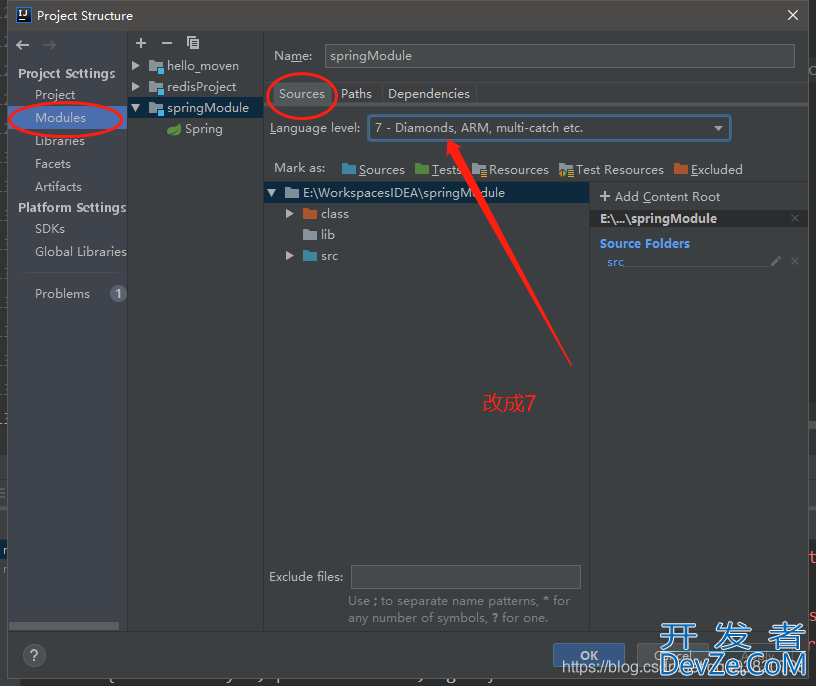This screenshot has width=816, height=686.
Task: Expand the src folder
Action: coord(290,256)
